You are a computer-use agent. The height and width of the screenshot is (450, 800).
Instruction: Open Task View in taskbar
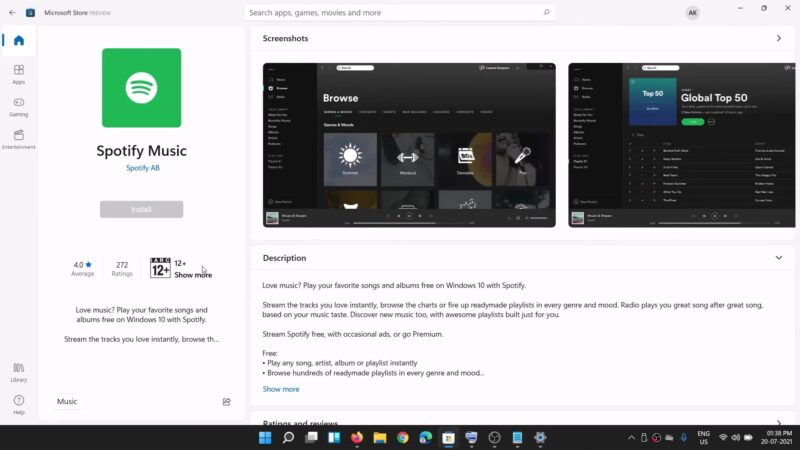(x=311, y=438)
